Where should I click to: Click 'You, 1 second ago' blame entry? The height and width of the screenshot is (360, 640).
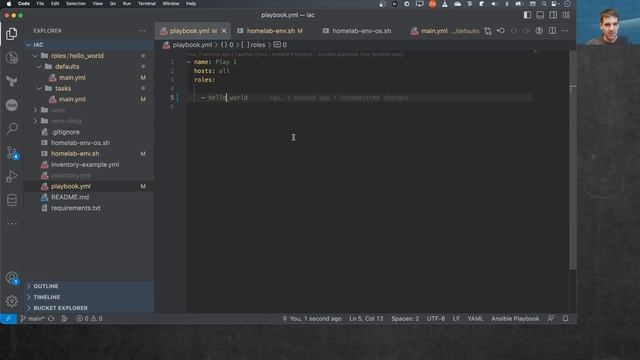[x=312, y=319]
